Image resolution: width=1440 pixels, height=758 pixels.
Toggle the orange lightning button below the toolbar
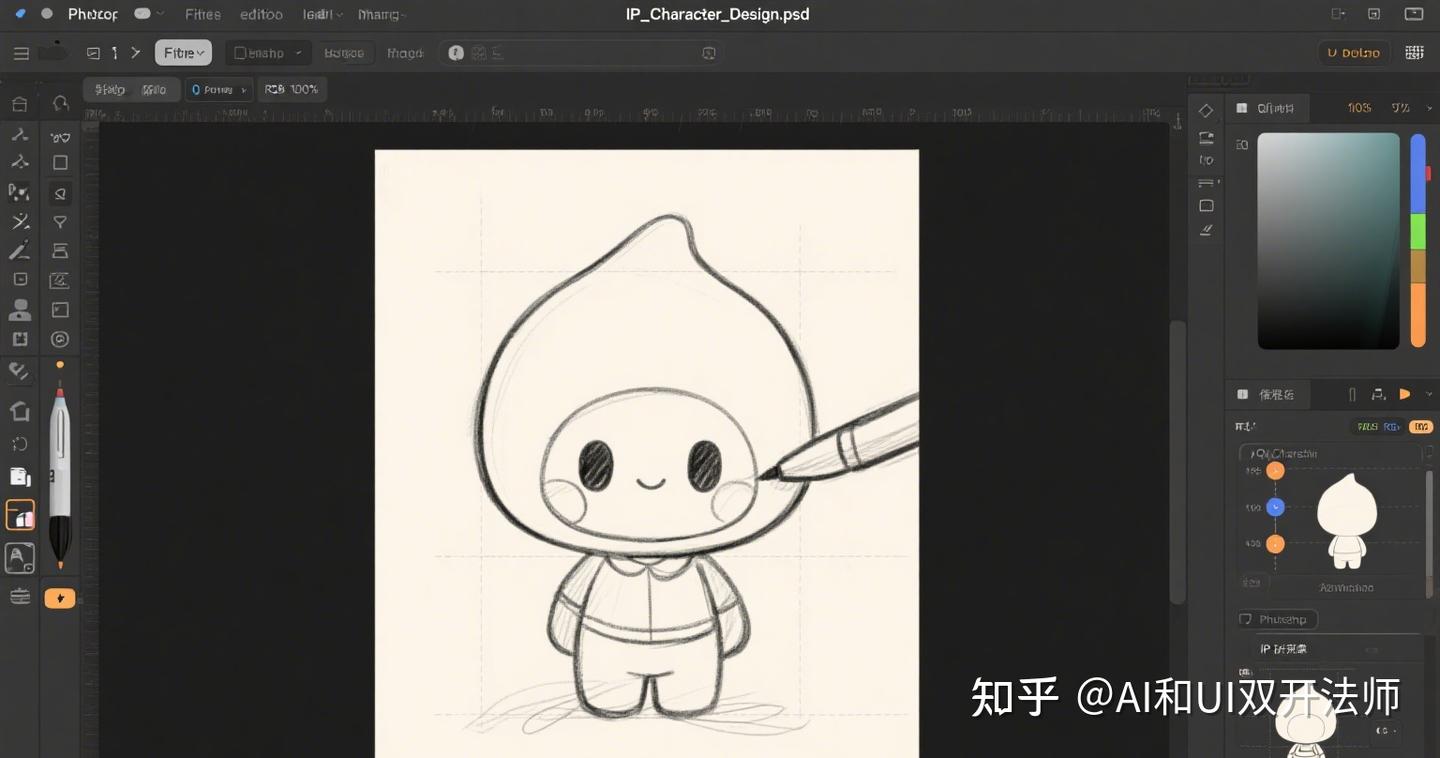tap(59, 597)
